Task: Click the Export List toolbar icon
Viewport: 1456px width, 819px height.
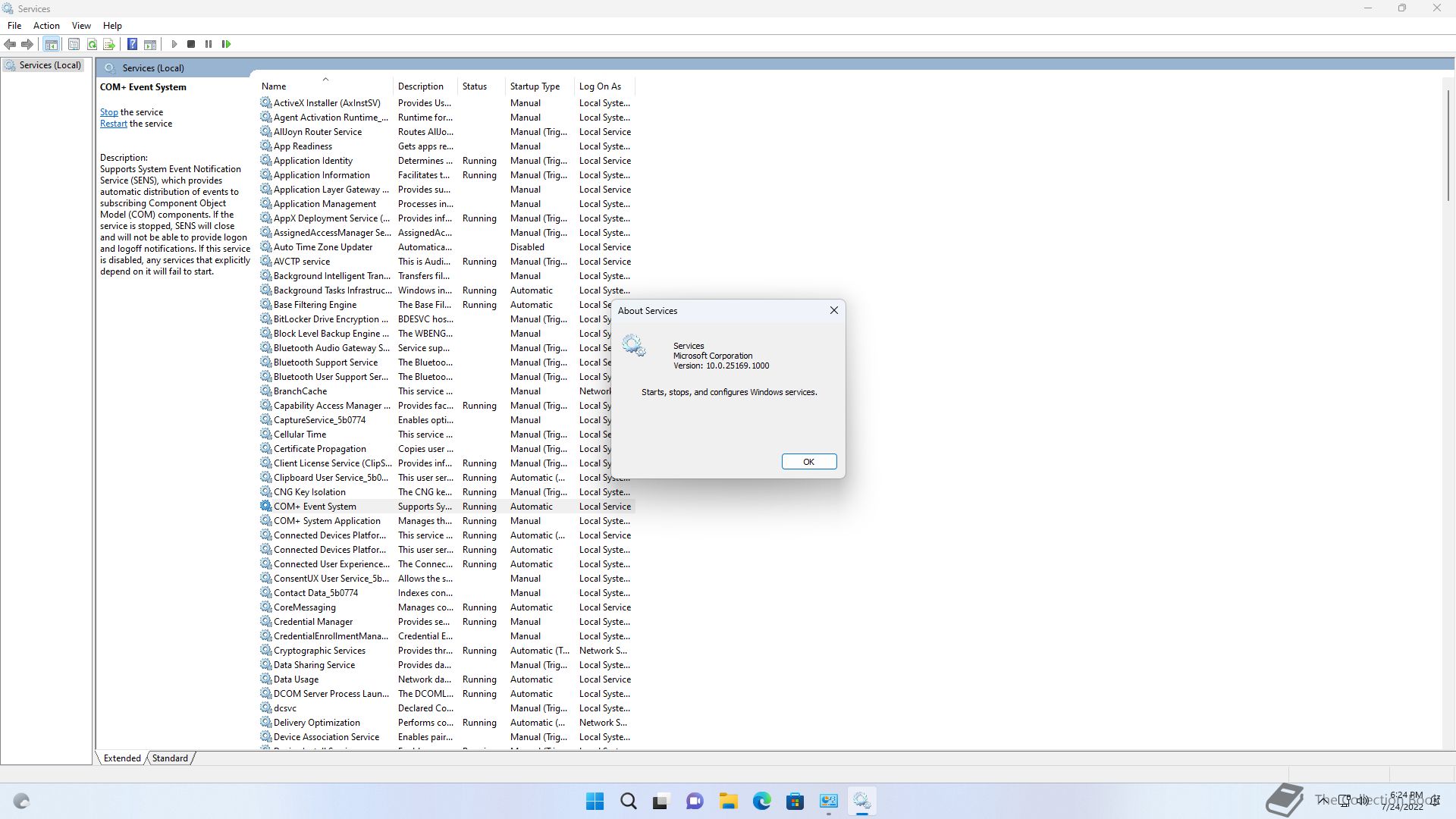Action: pos(109,44)
